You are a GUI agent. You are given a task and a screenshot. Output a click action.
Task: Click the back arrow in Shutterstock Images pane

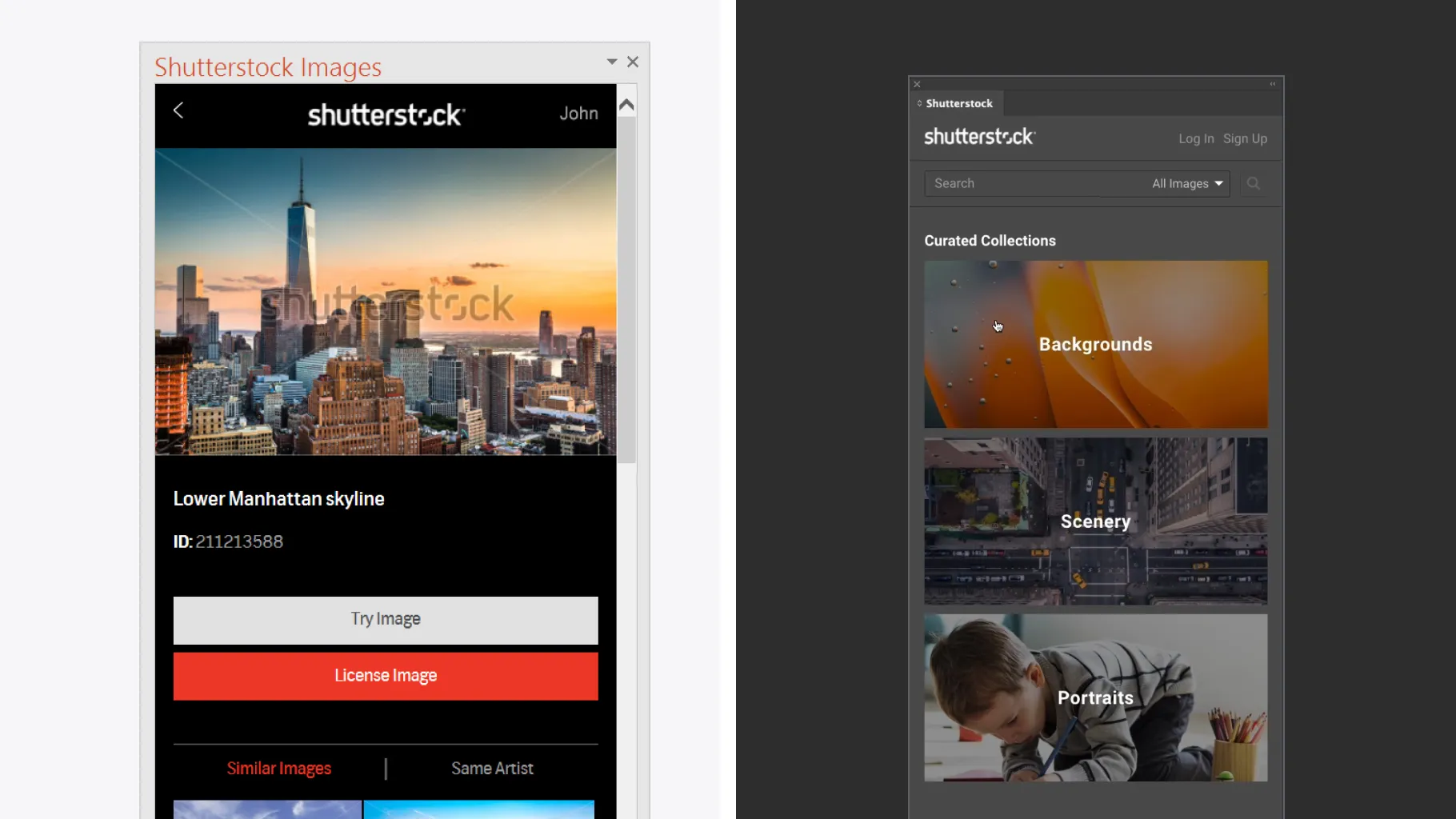[178, 110]
